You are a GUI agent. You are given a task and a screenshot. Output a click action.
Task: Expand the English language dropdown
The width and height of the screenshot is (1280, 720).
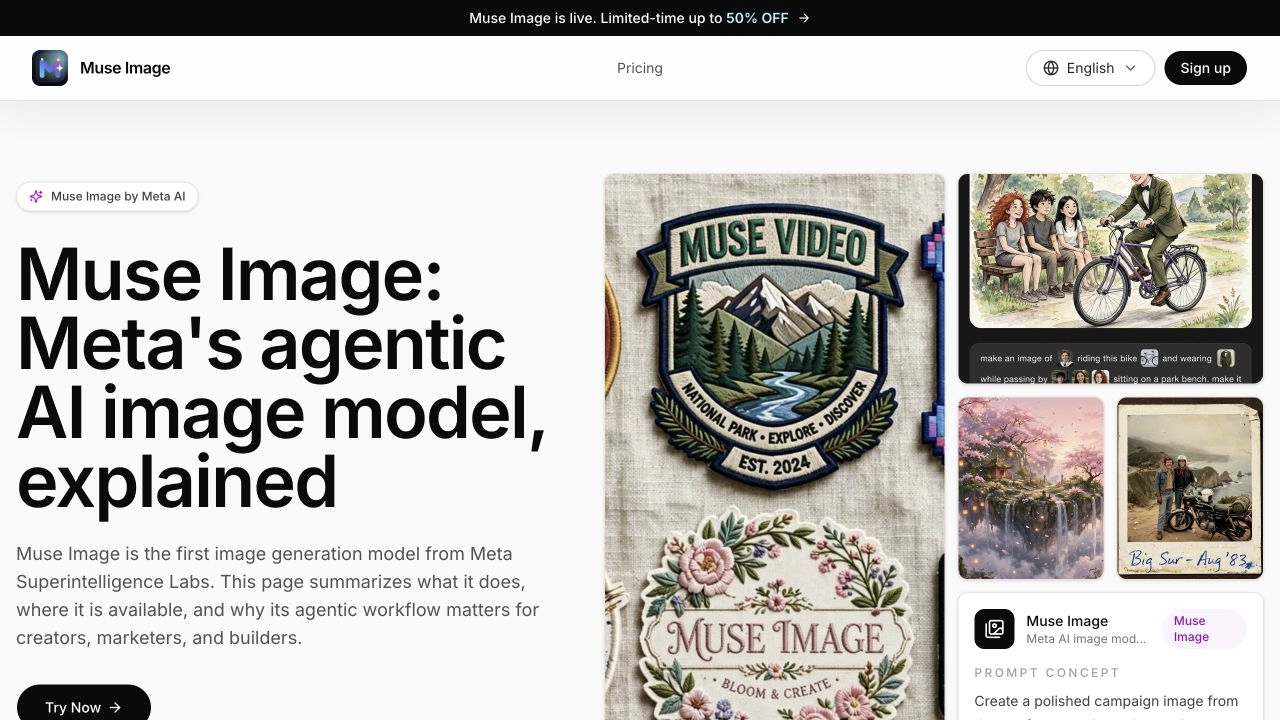[x=1090, y=68]
